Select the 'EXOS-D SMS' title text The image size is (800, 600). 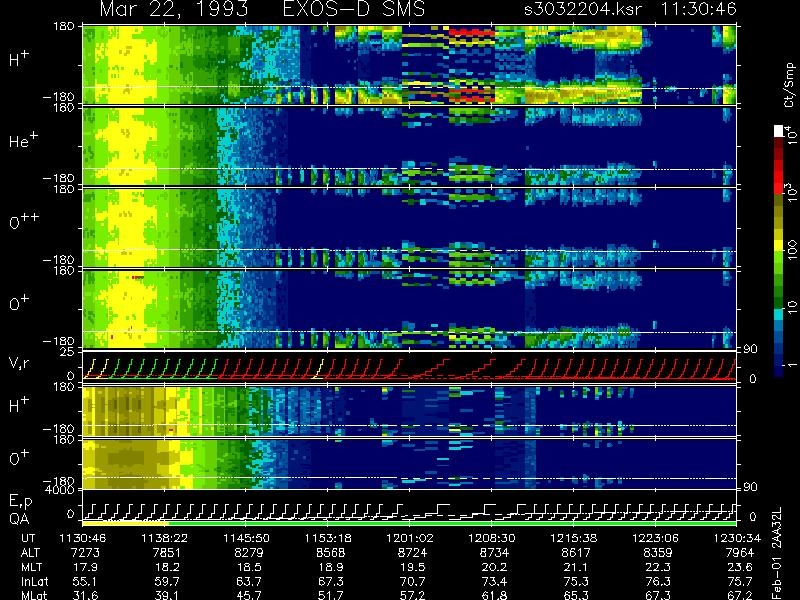click(354, 9)
